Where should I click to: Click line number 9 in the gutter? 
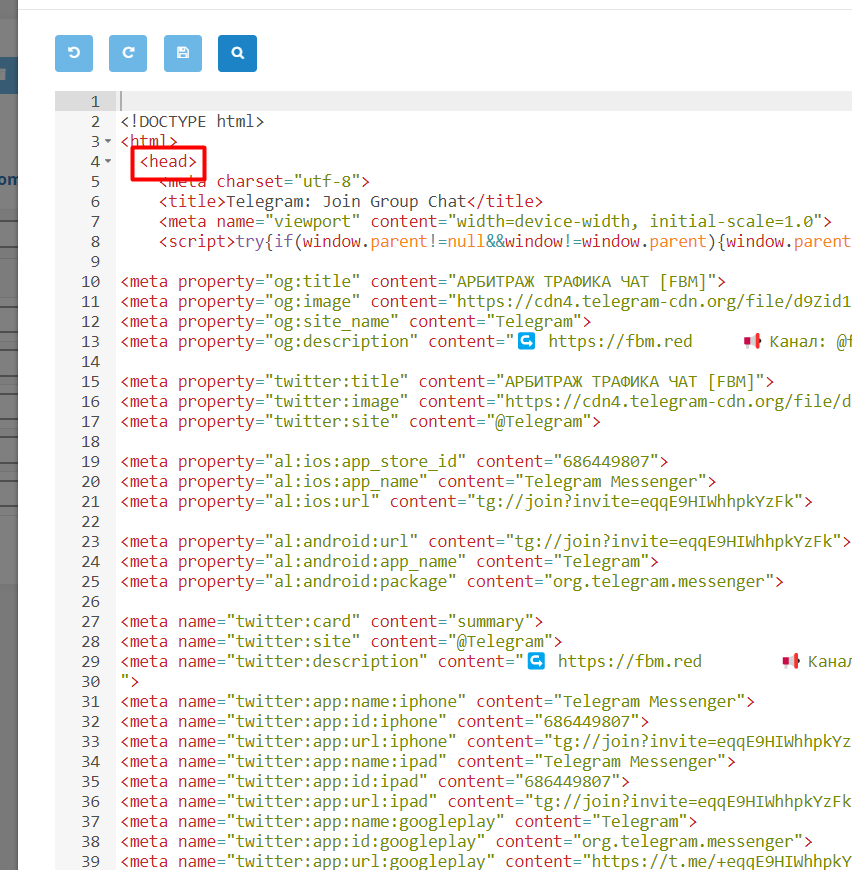[x=95, y=261]
